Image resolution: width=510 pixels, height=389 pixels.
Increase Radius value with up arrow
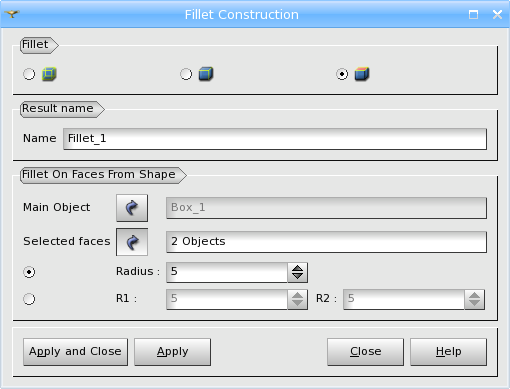(x=297, y=268)
